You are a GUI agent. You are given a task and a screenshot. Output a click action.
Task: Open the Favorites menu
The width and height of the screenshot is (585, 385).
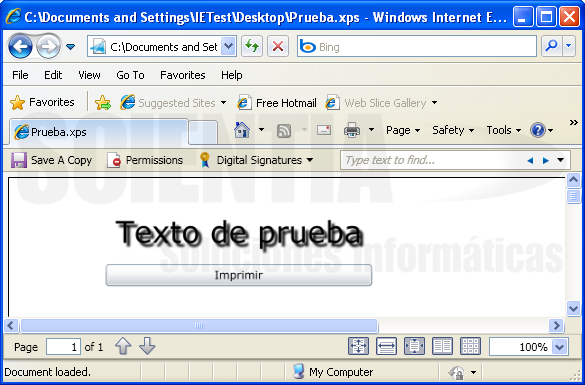coord(182,75)
